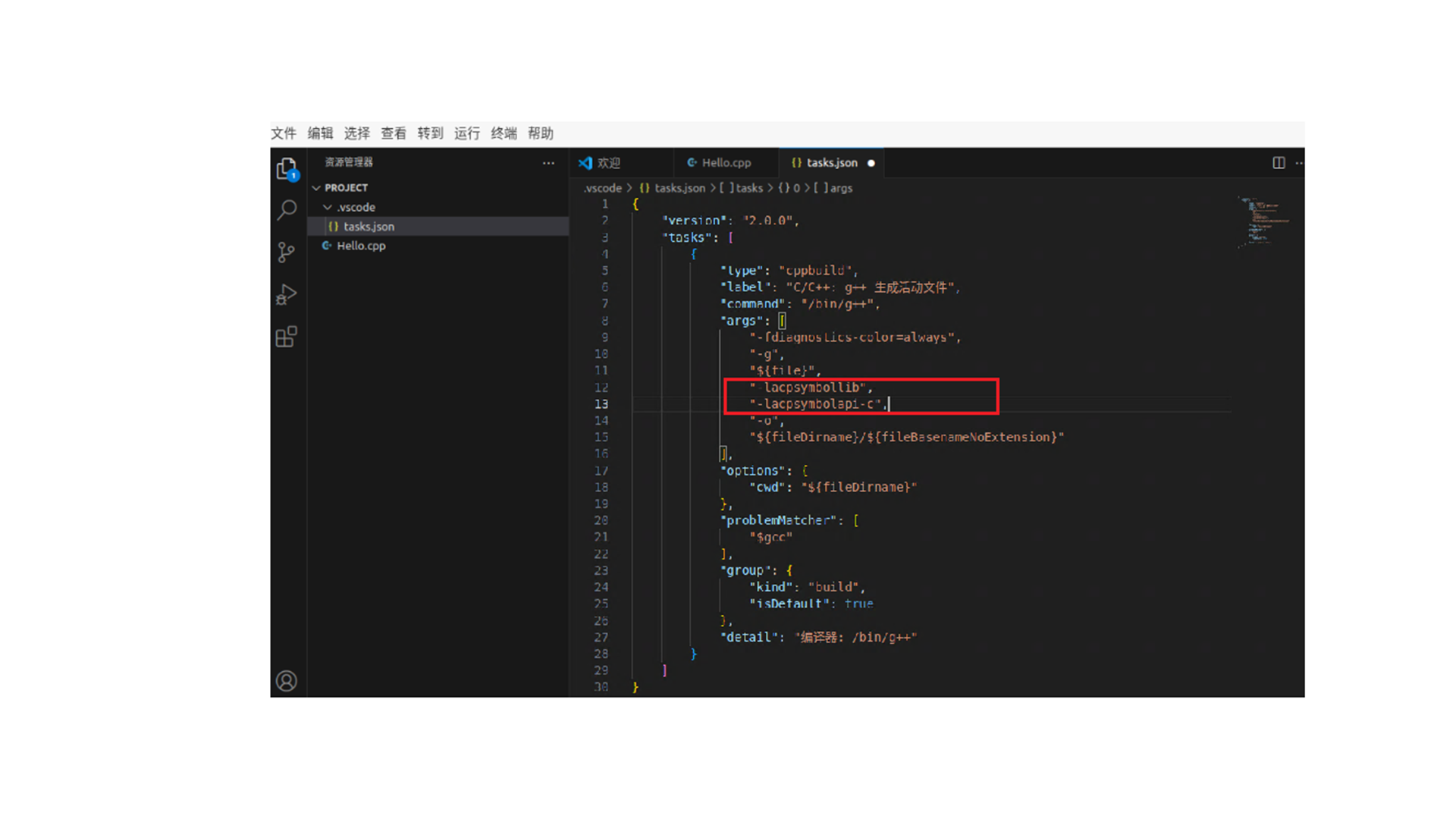Open Hello.cpp from the file tree
The image size is (1456, 819).
coord(361,246)
